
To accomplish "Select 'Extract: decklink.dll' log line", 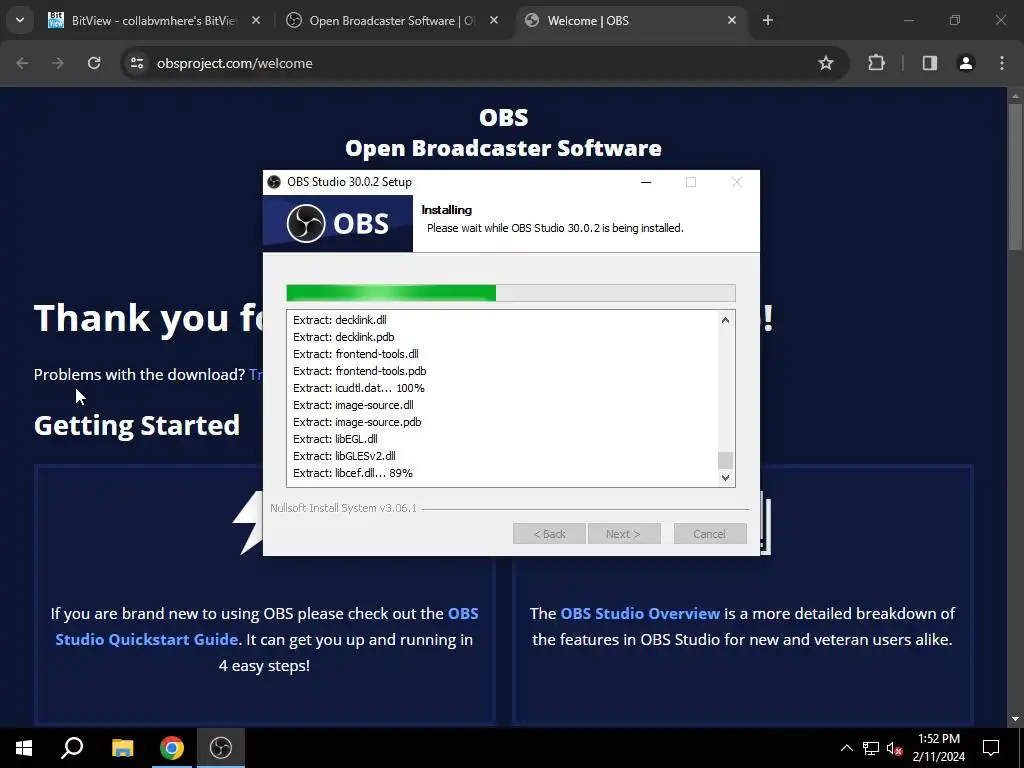I will click(340, 320).
